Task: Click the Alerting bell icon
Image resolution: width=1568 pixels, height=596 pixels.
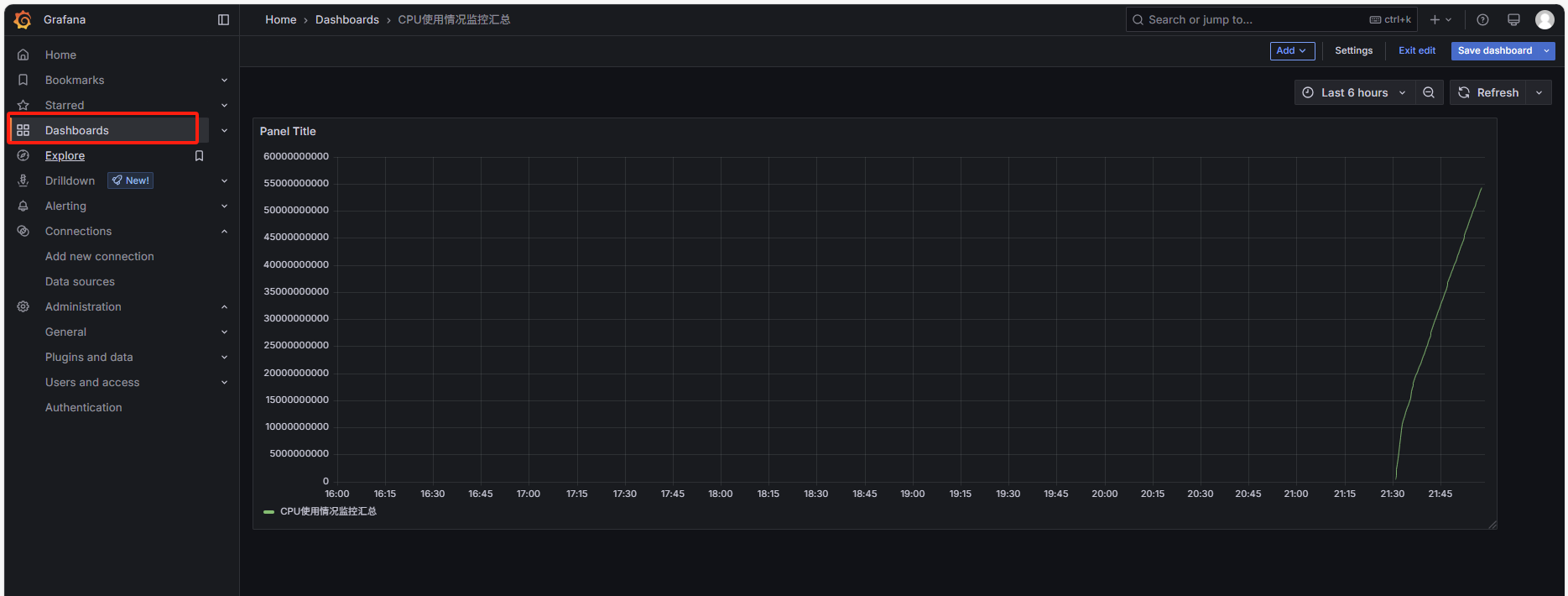Action: pyautogui.click(x=23, y=206)
